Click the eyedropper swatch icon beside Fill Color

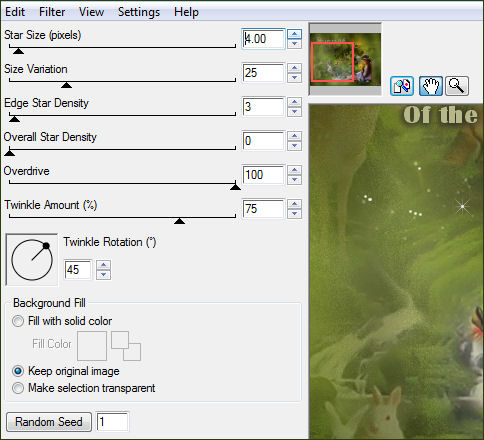126,346
